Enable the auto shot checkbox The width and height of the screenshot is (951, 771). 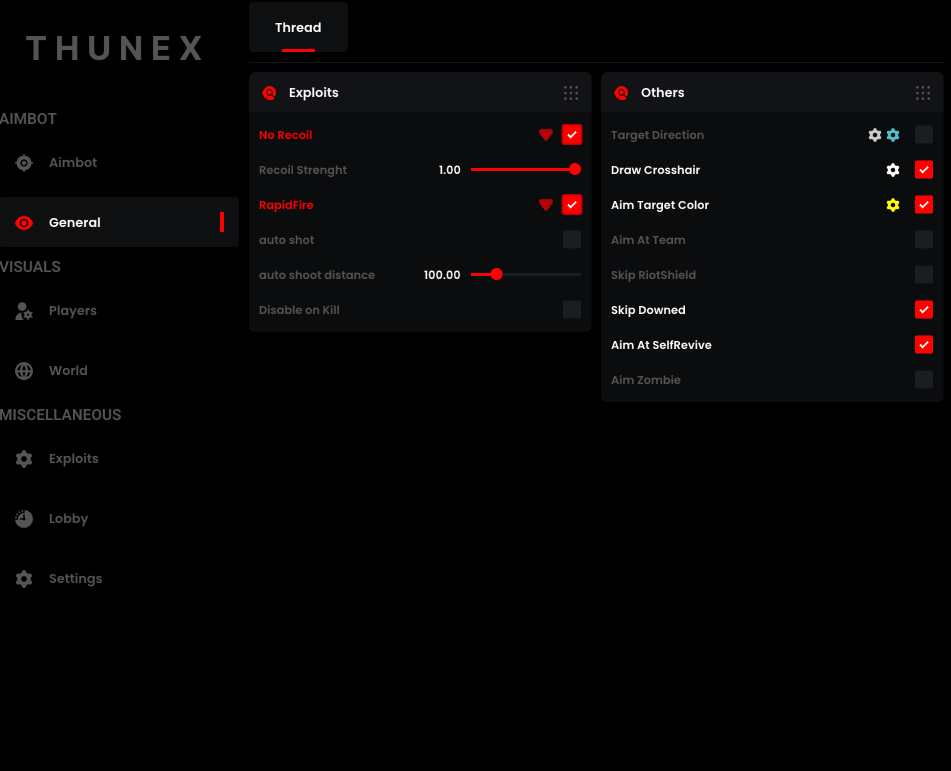571,240
